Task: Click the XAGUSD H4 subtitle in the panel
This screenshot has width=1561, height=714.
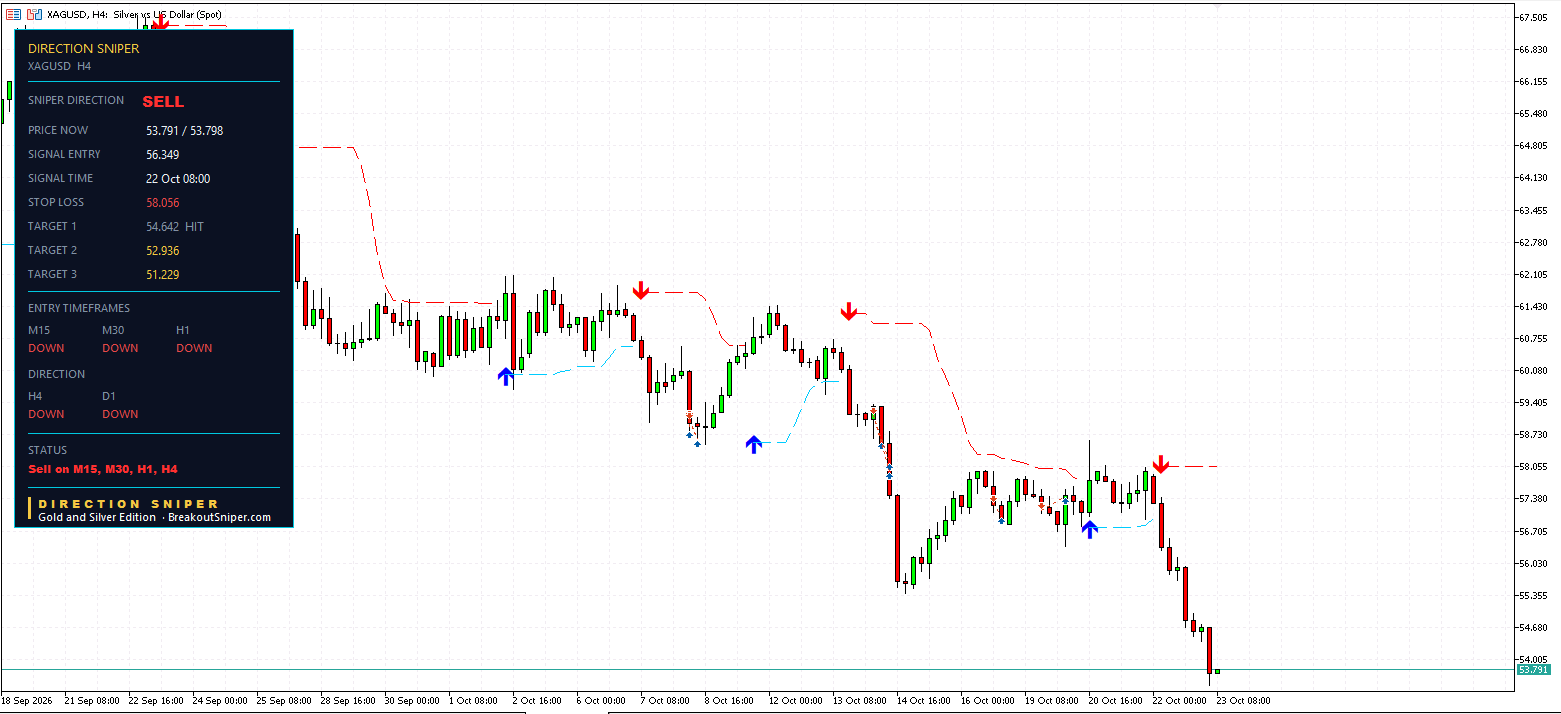Action: pyautogui.click(x=60, y=66)
